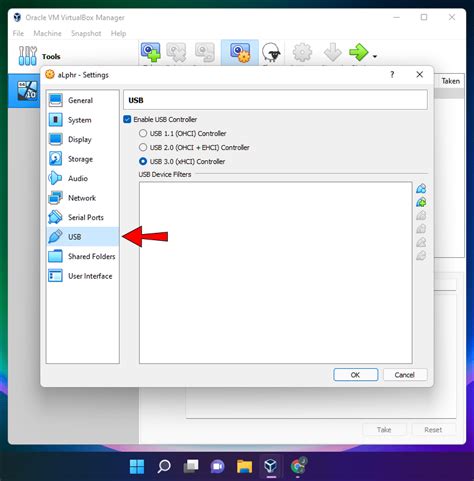The image size is (474, 481).
Task: Open the Chat app on the taskbar
Action: [217, 466]
